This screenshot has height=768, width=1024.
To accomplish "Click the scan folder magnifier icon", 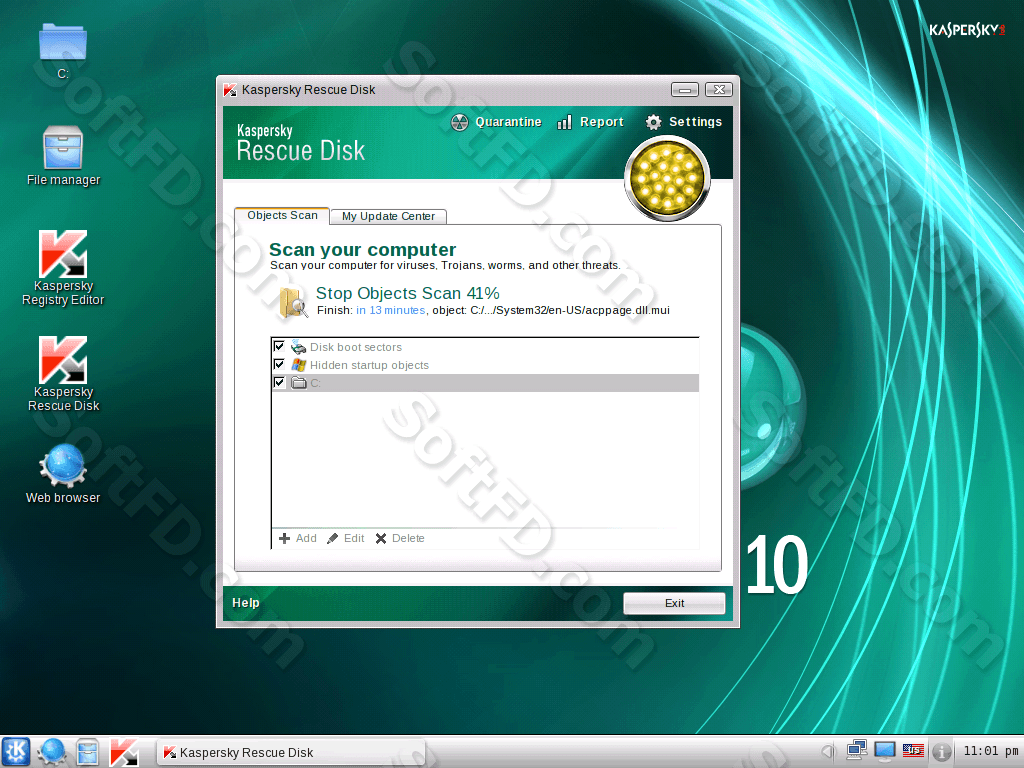I will (293, 302).
